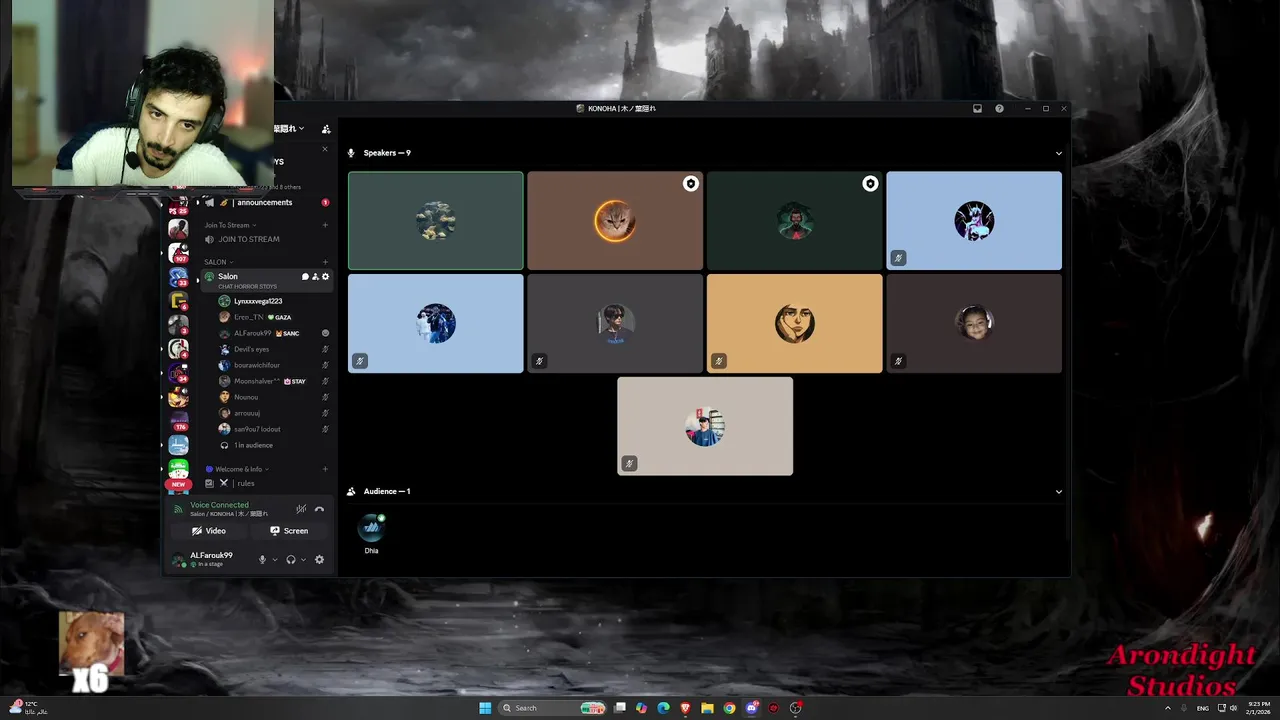Open the server icon with 176 badge
The image size is (1280, 720).
pos(178,421)
